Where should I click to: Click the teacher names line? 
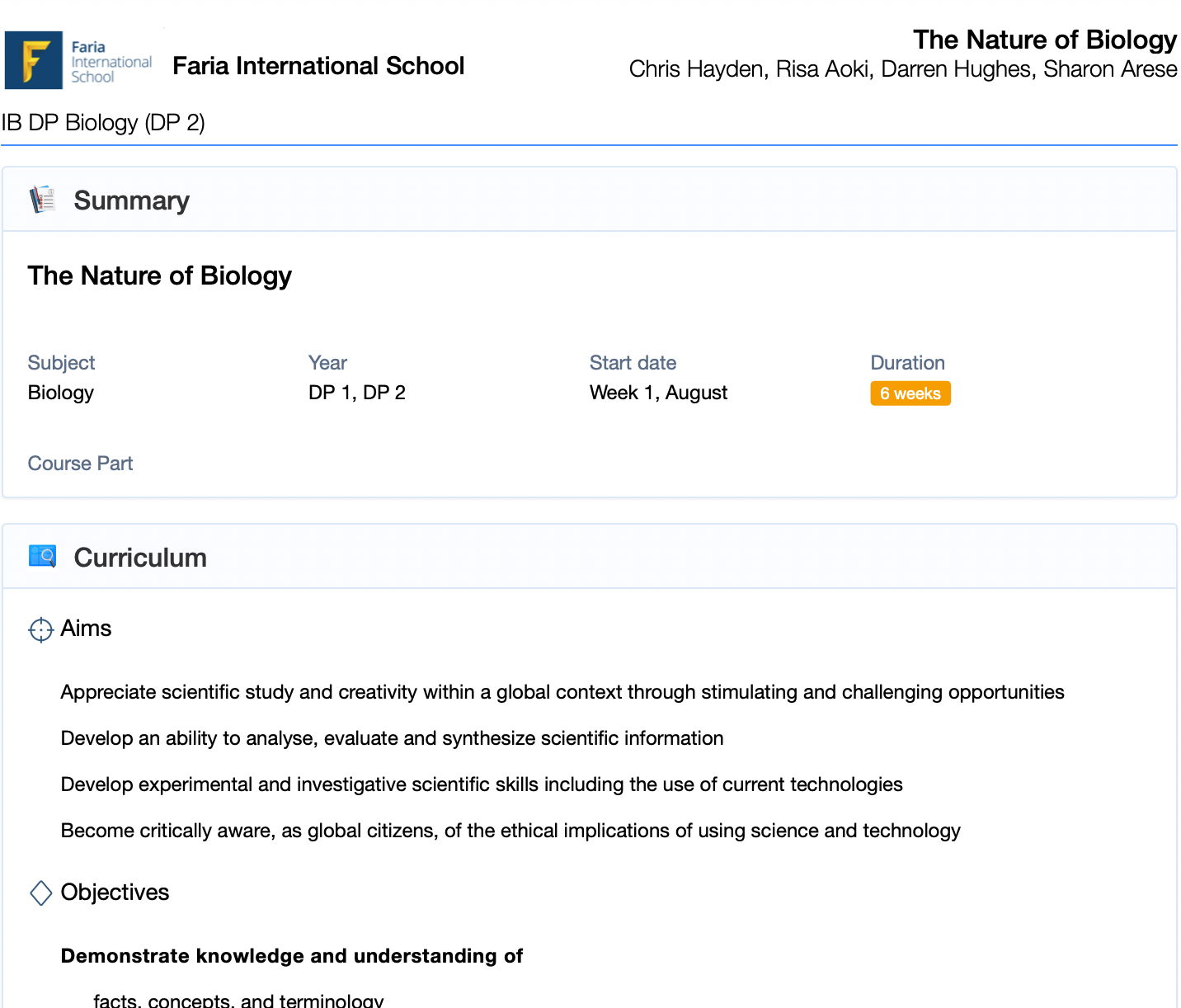click(902, 69)
